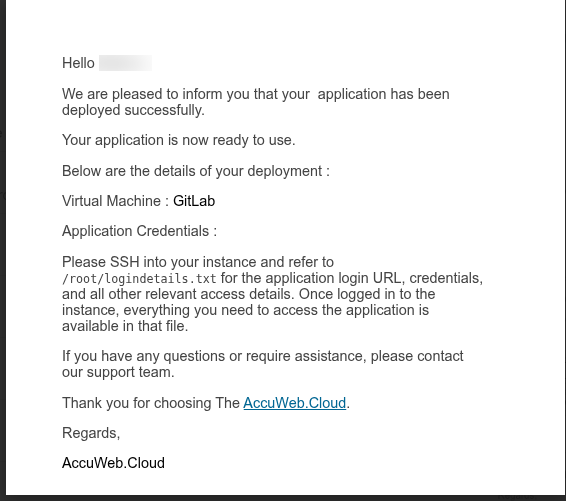Click the GitLab virtual machine name
Image resolution: width=566 pixels, height=501 pixels.
click(x=194, y=201)
